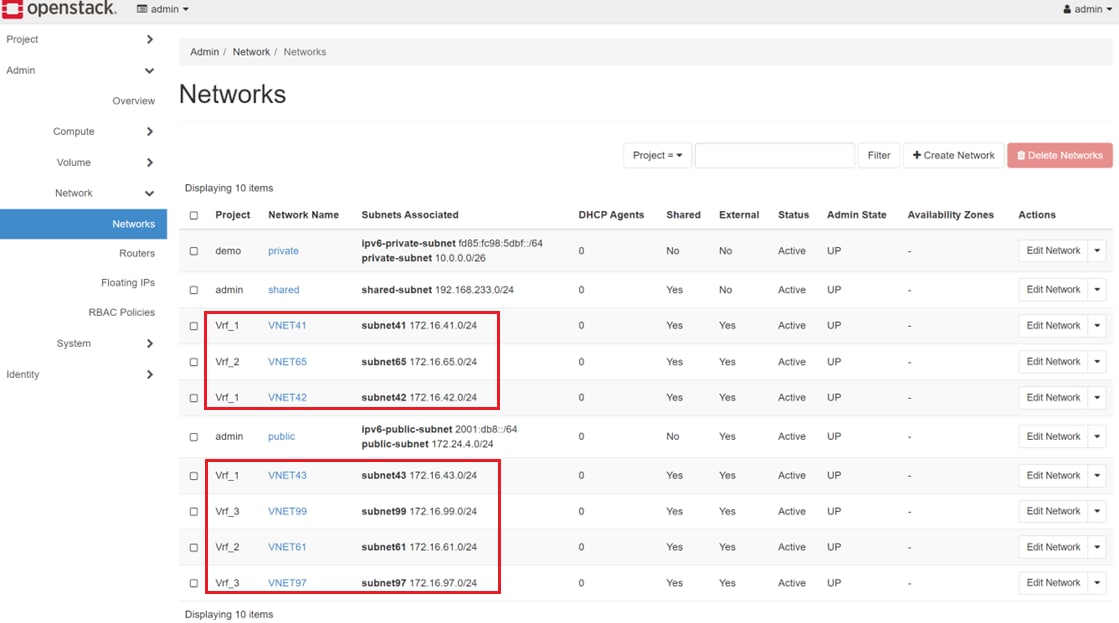Click the Filter button
This screenshot has height=623, width=1119.
879,155
